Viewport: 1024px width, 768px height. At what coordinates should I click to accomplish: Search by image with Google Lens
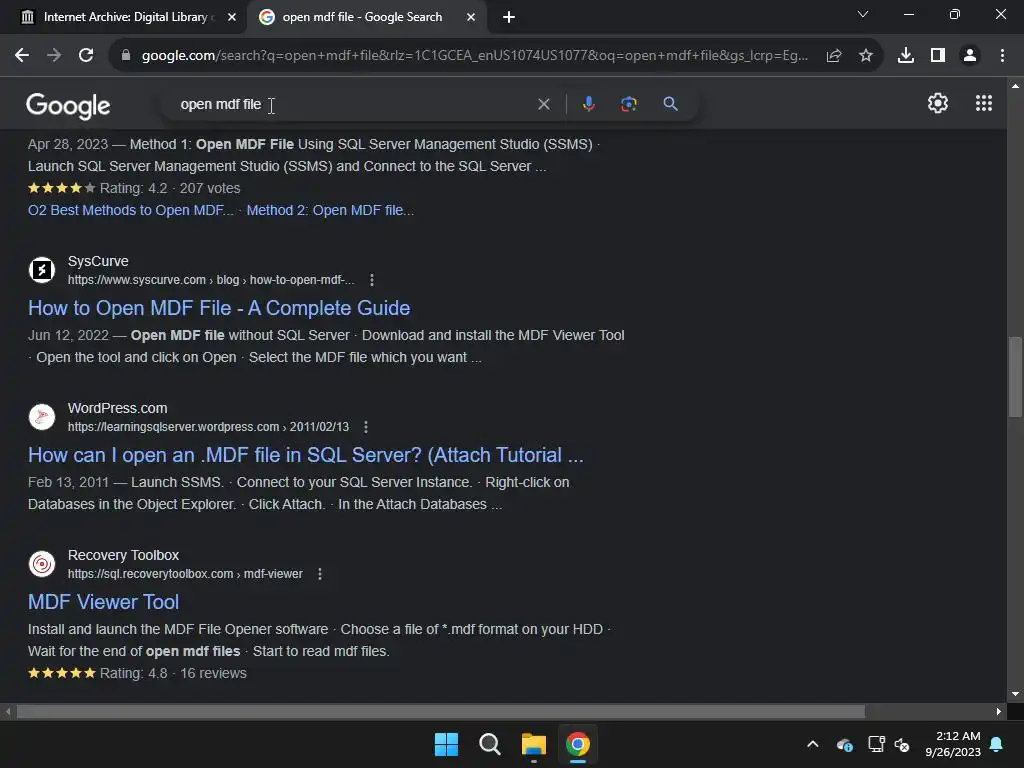tap(628, 104)
